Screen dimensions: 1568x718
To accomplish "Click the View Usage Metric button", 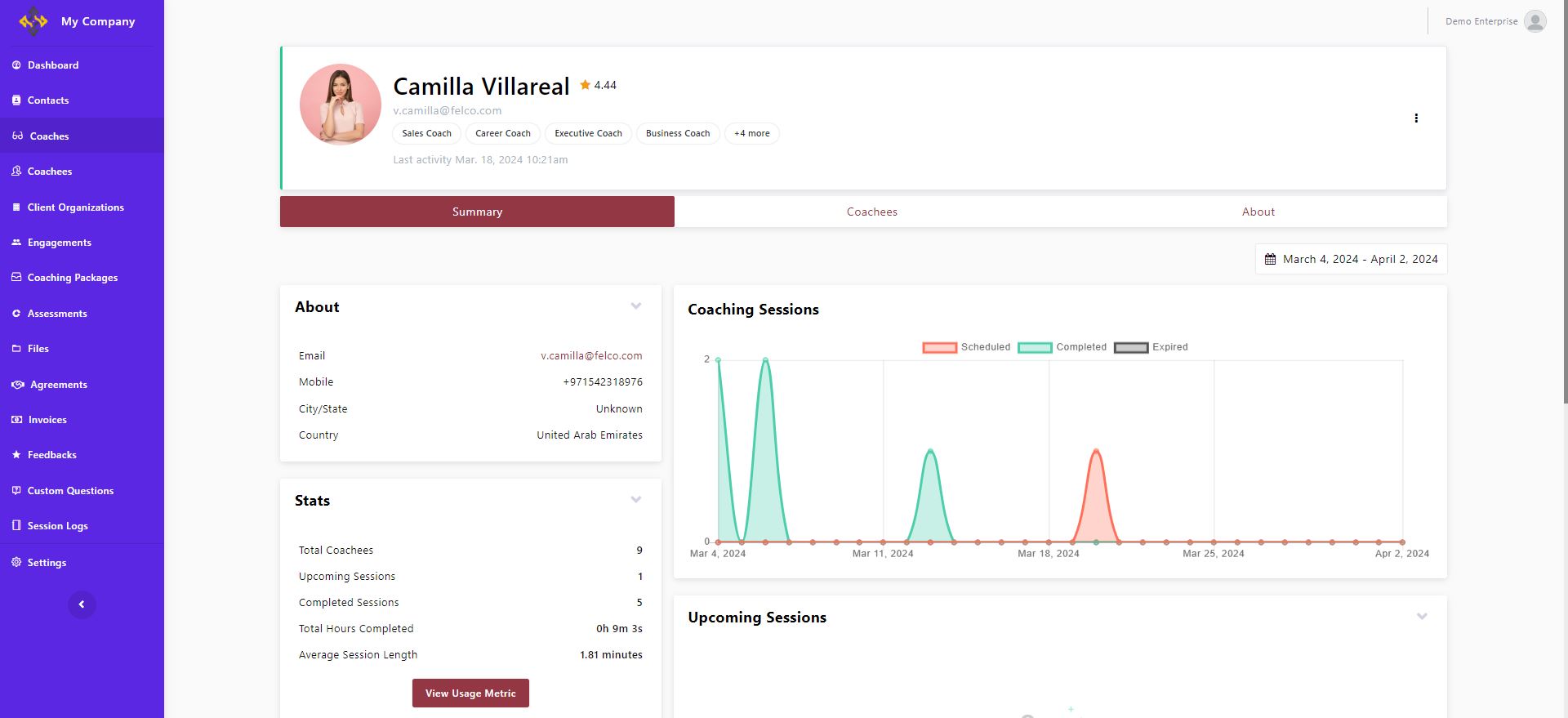I will coord(470,693).
